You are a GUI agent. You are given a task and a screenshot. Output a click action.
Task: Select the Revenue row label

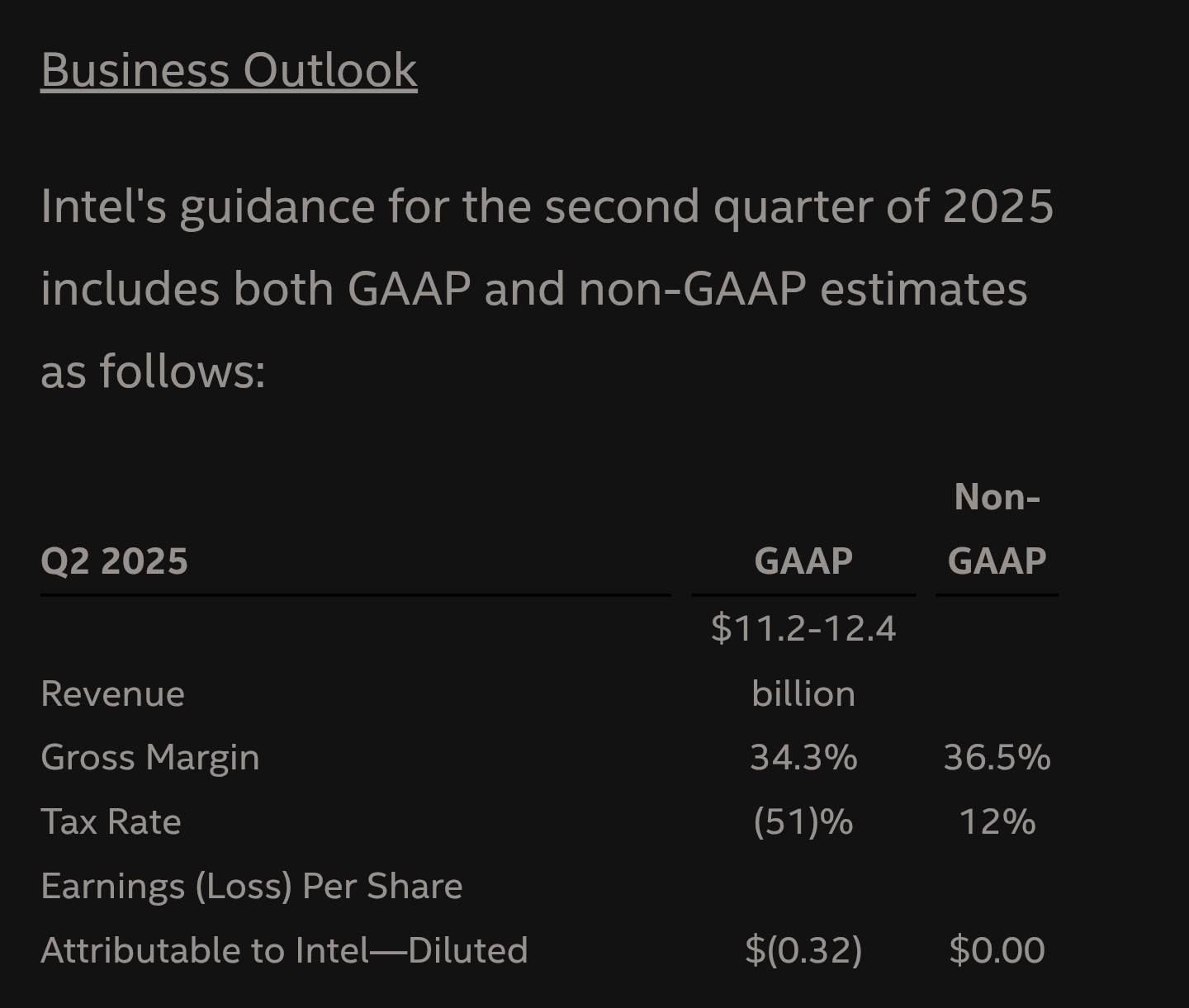pos(112,693)
